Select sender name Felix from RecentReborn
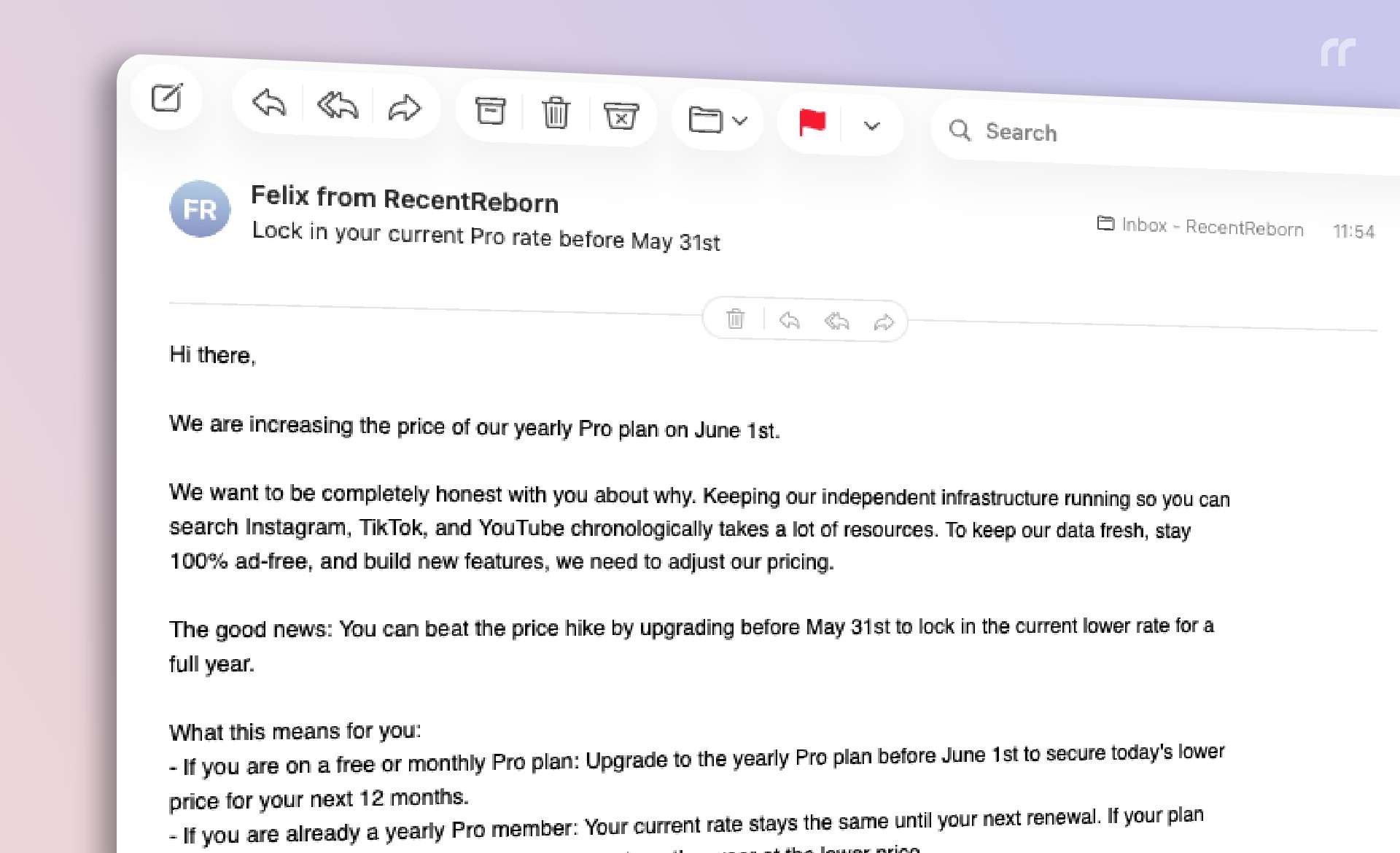The image size is (1400, 853). [x=405, y=198]
